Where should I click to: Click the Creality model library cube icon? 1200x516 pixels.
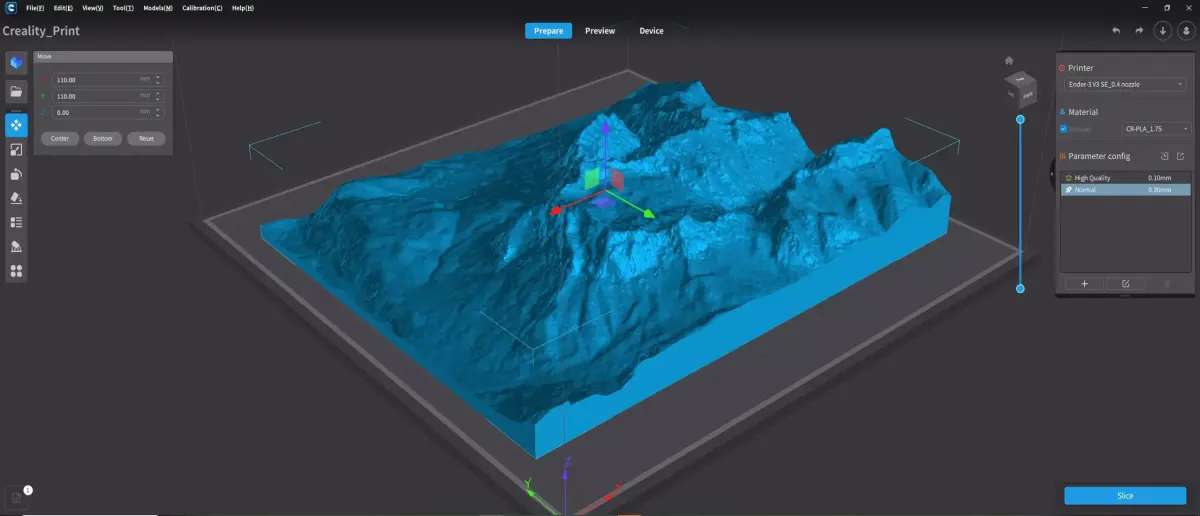click(x=16, y=64)
